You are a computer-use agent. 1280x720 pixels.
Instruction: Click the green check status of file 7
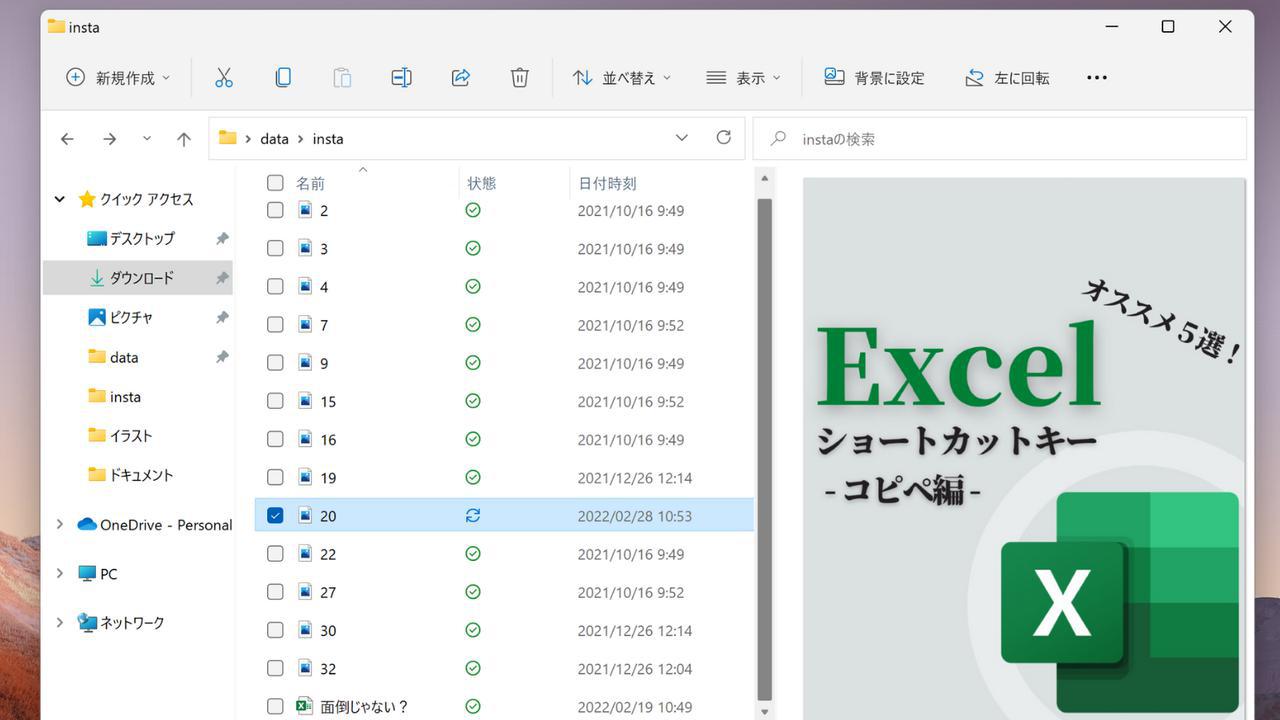click(x=473, y=325)
